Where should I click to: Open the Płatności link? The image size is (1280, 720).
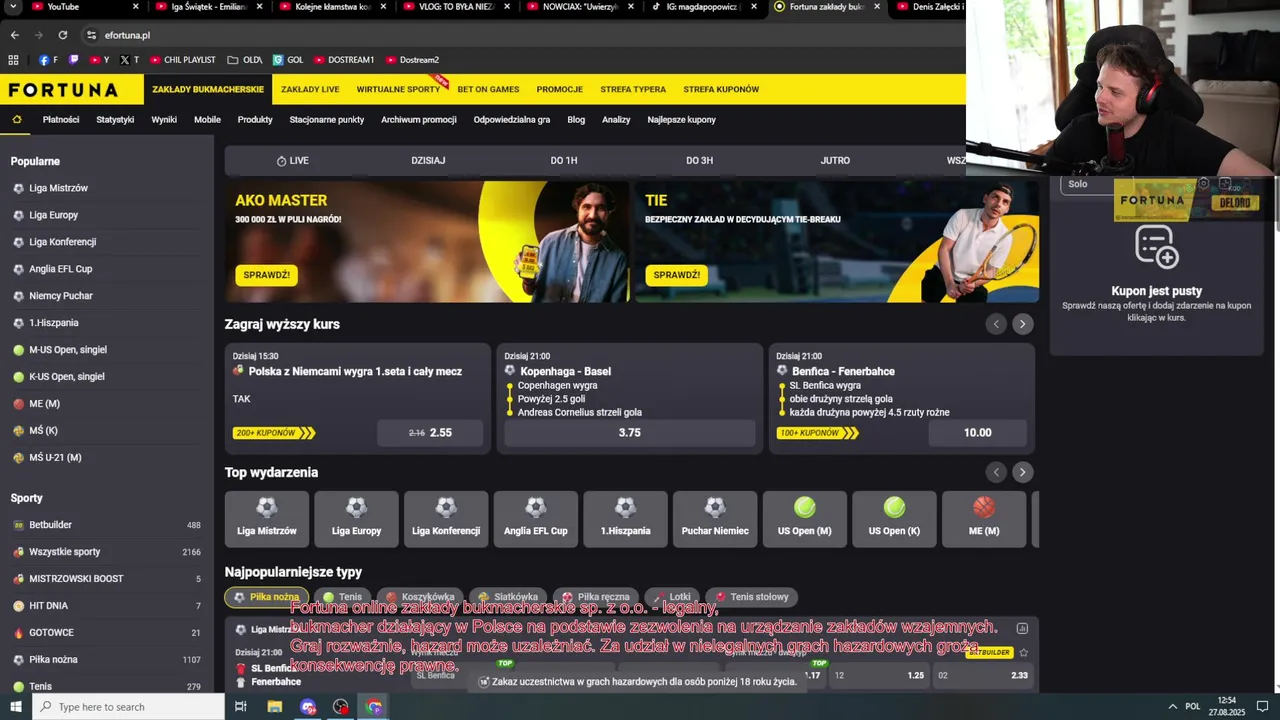tap(61, 119)
